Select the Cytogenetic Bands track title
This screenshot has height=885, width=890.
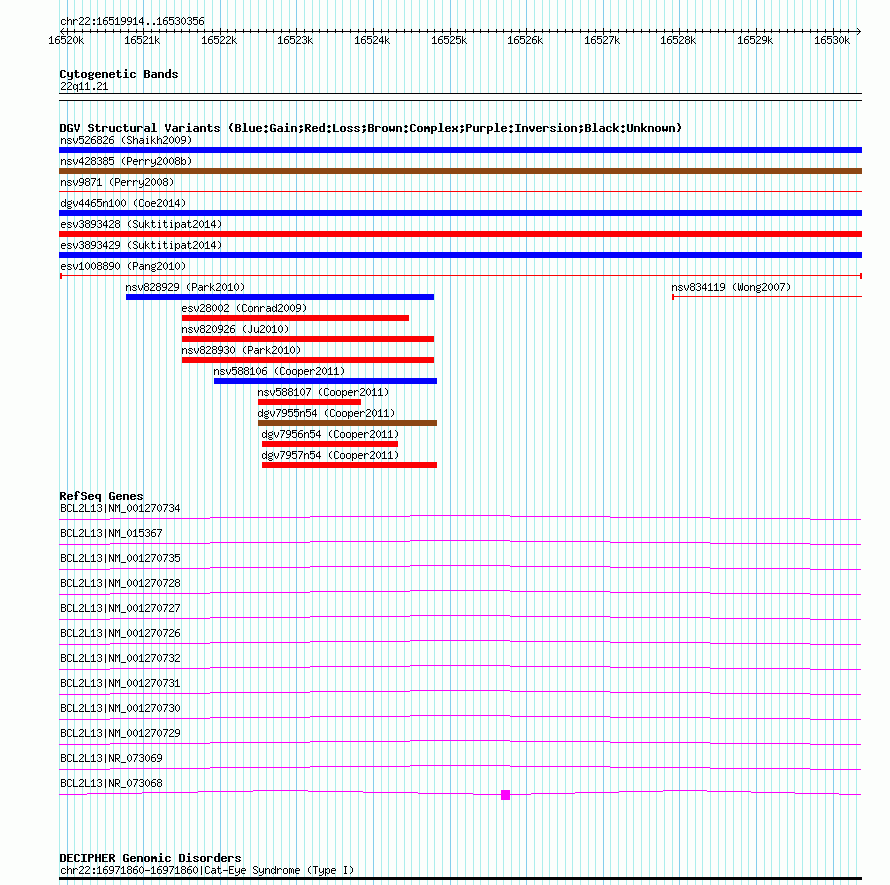coord(119,74)
